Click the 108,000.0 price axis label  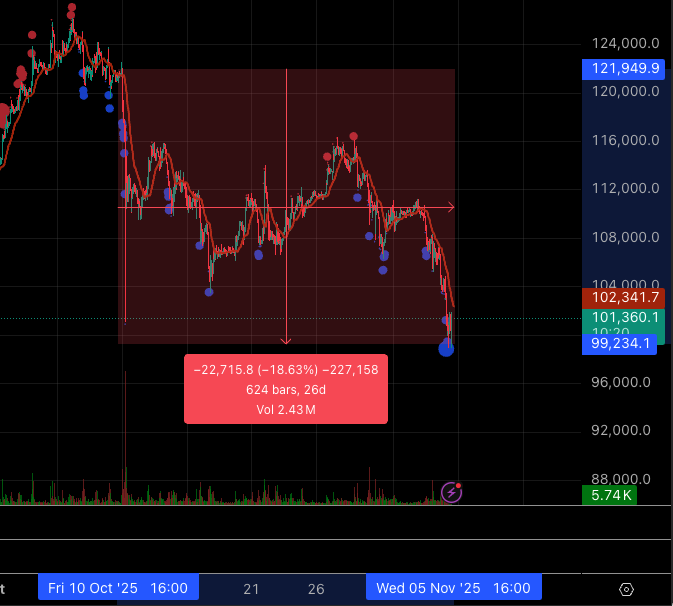click(625, 237)
